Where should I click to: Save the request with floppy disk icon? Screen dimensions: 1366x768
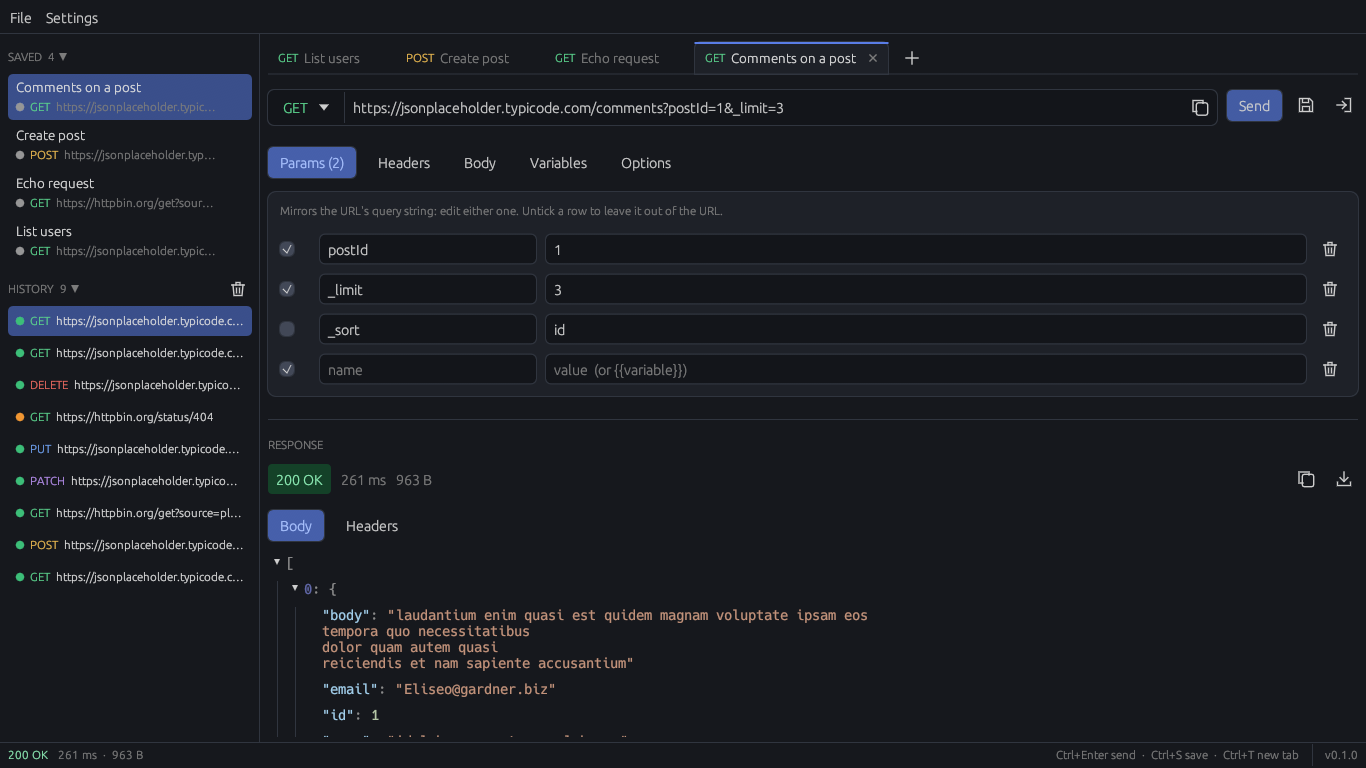1306,105
